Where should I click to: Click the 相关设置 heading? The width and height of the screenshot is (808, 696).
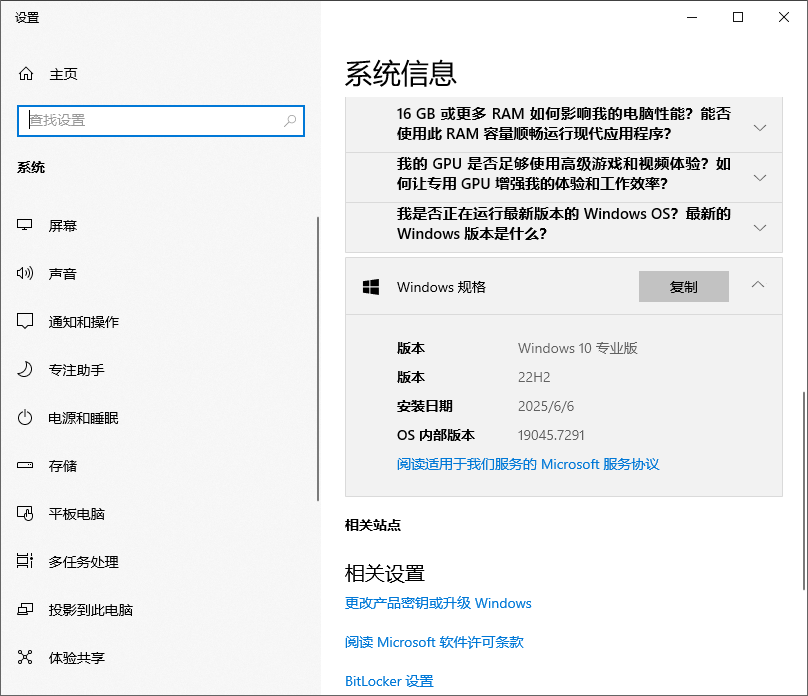coord(384,573)
